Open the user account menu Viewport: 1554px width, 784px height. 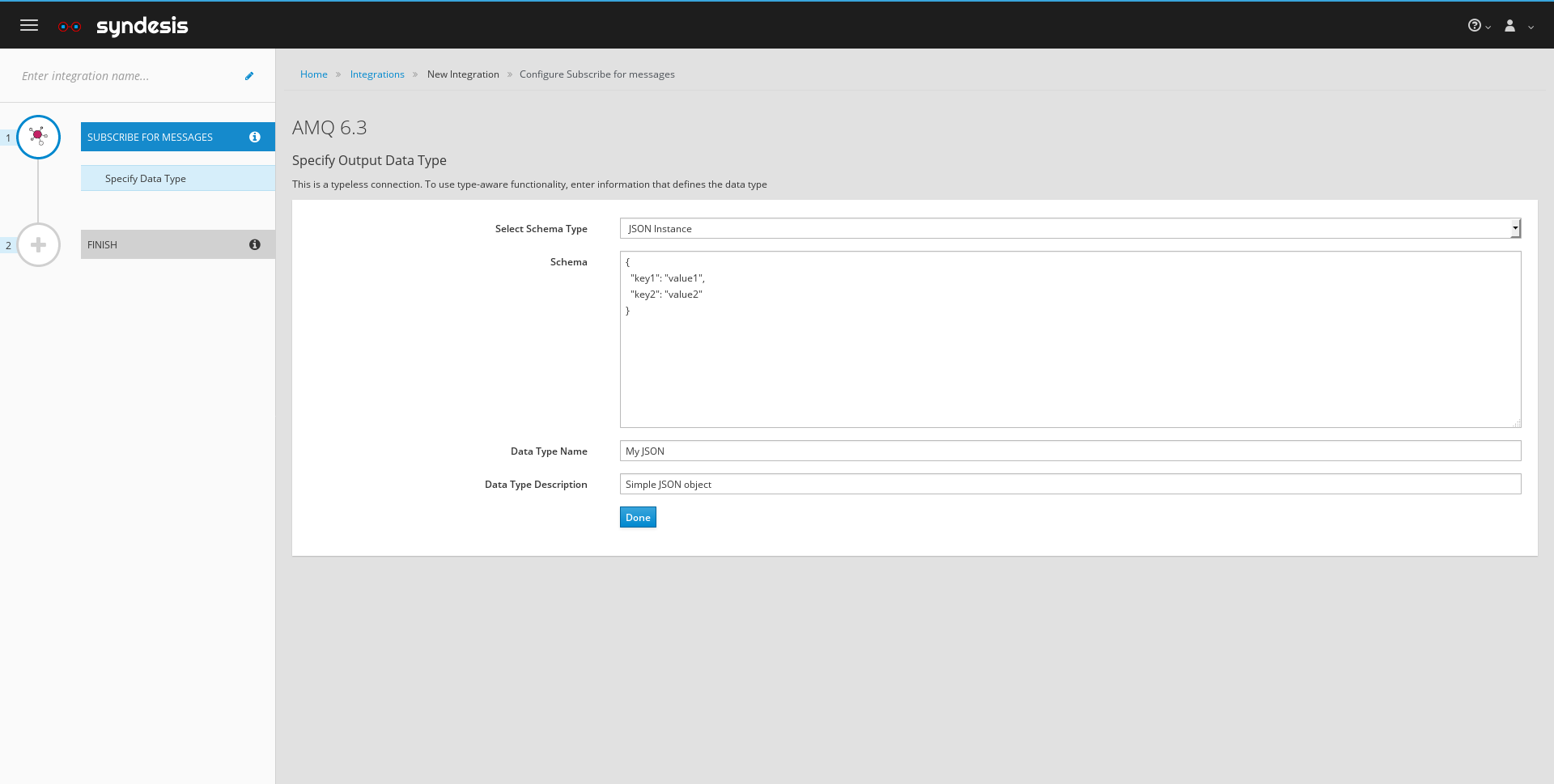(1510, 25)
